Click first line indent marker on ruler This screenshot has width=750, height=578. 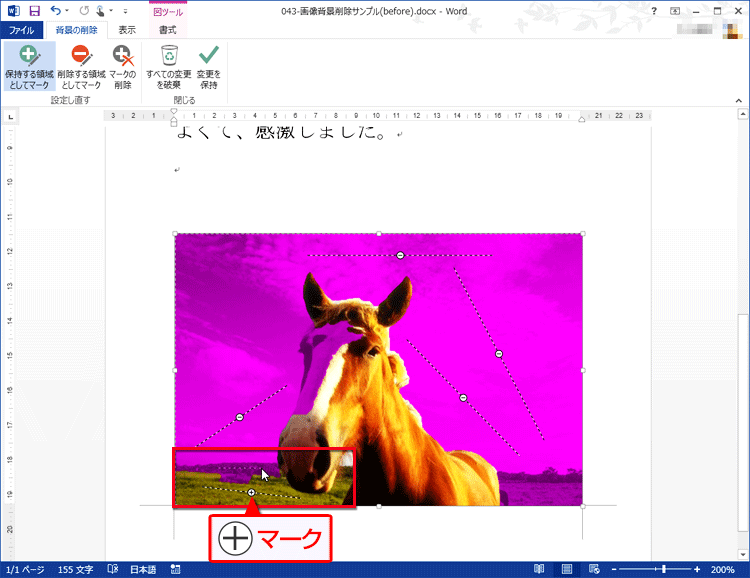tap(174, 111)
